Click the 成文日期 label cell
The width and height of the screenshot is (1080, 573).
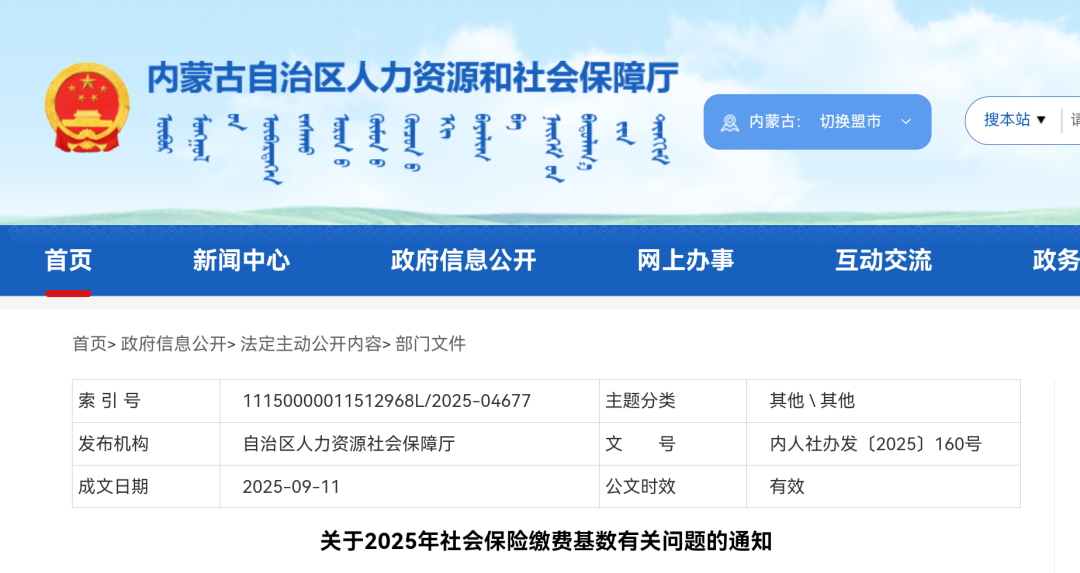146,486
